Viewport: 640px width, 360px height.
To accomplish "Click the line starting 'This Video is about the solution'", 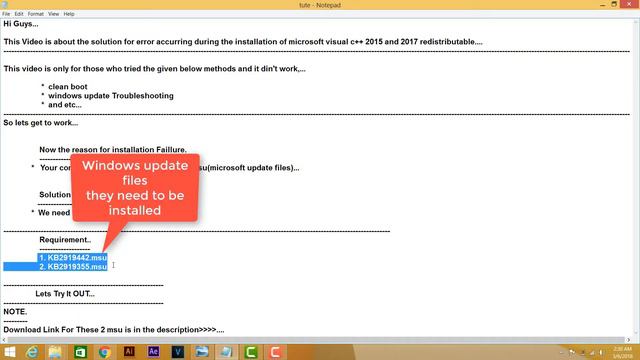I will [x=243, y=42].
